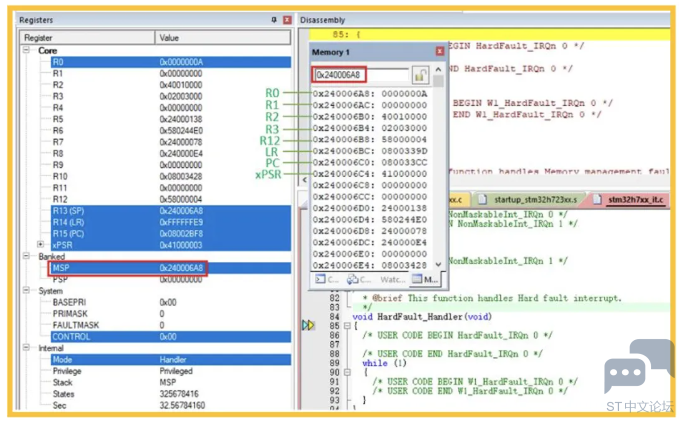The width and height of the screenshot is (683, 422).
Task: Select the R7 register row
Action: click(x=171, y=142)
